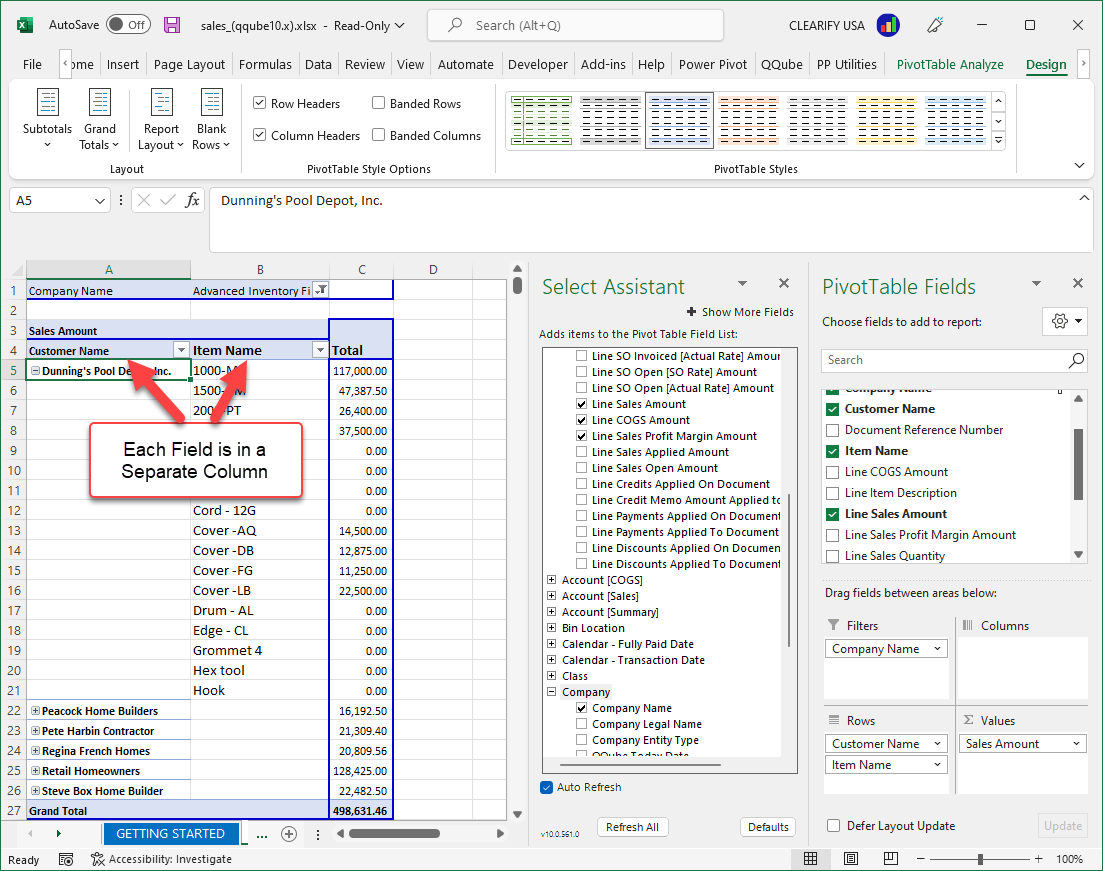
Task: Open the File menu
Action: pos(32,64)
